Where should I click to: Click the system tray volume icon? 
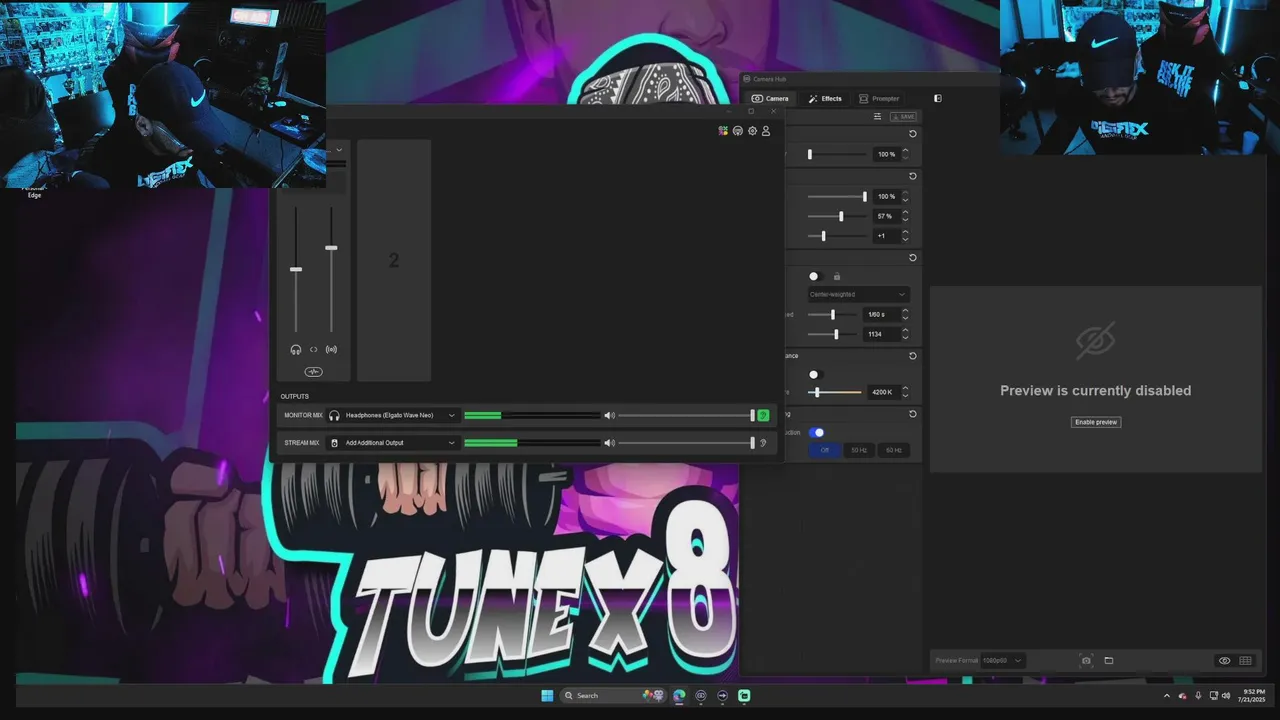point(1225,695)
